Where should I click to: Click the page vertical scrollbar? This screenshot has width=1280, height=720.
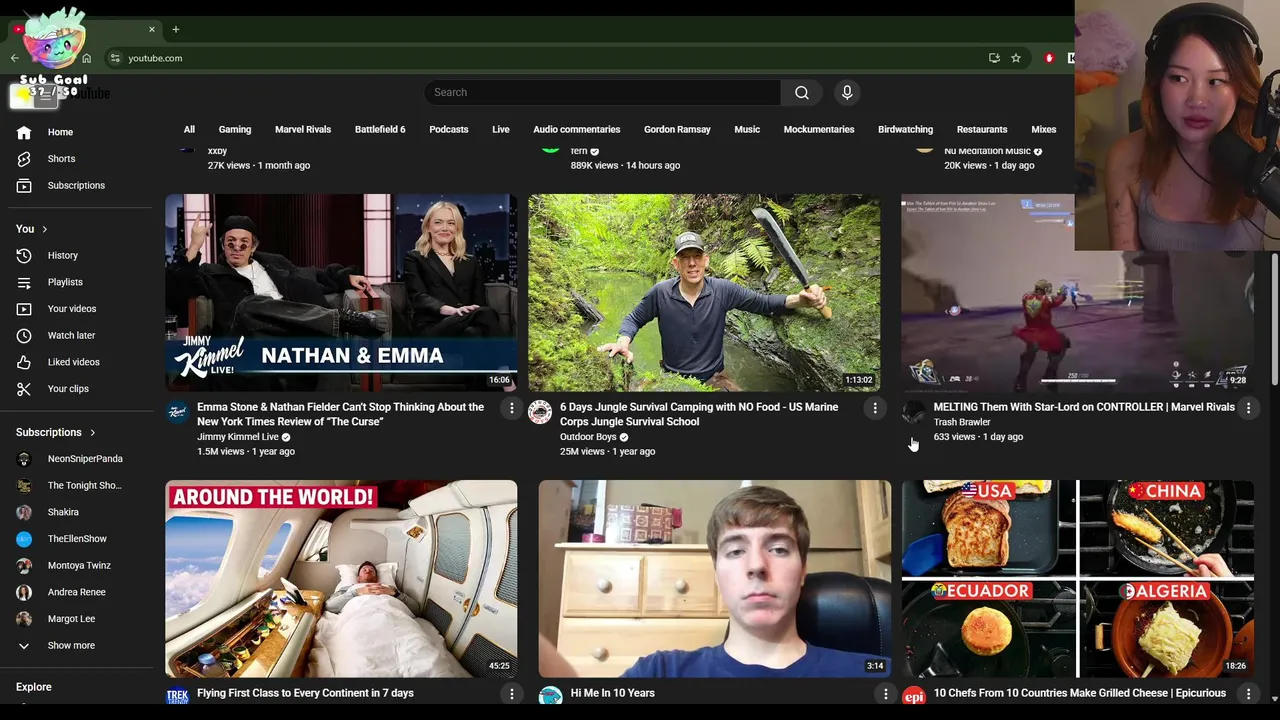(x=1274, y=318)
